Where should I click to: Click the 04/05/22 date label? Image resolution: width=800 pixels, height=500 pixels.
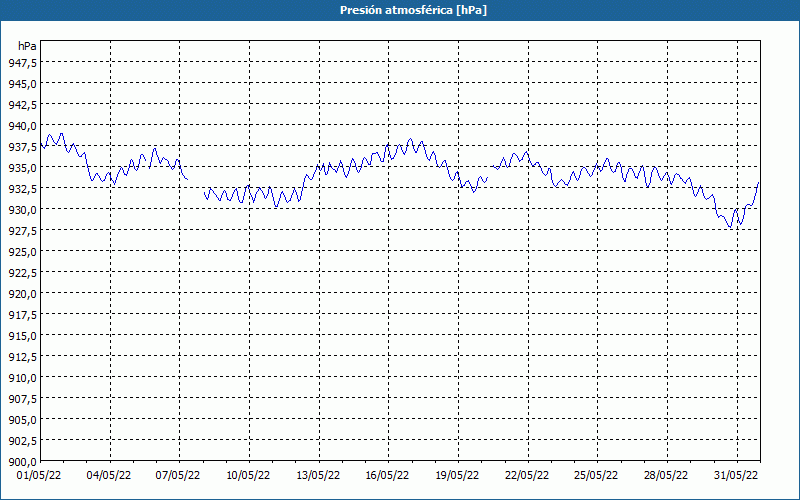[x=109, y=476]
